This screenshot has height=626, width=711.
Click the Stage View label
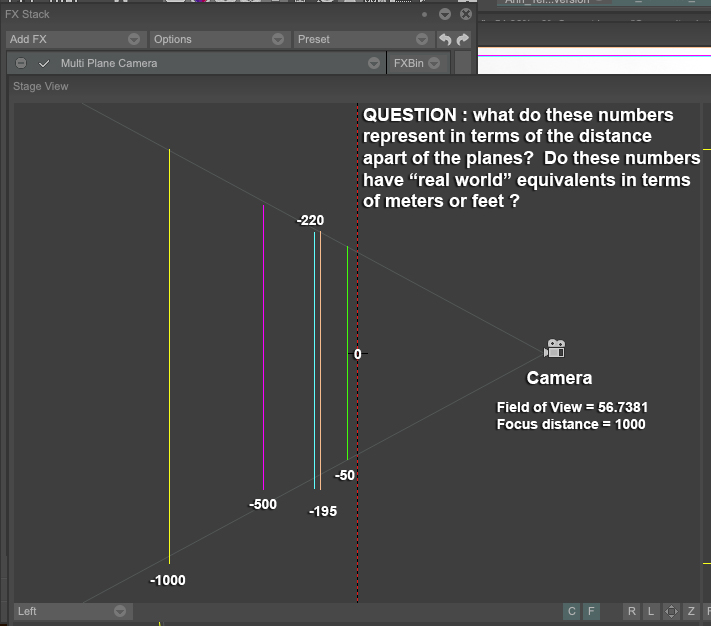pos(40,86)
